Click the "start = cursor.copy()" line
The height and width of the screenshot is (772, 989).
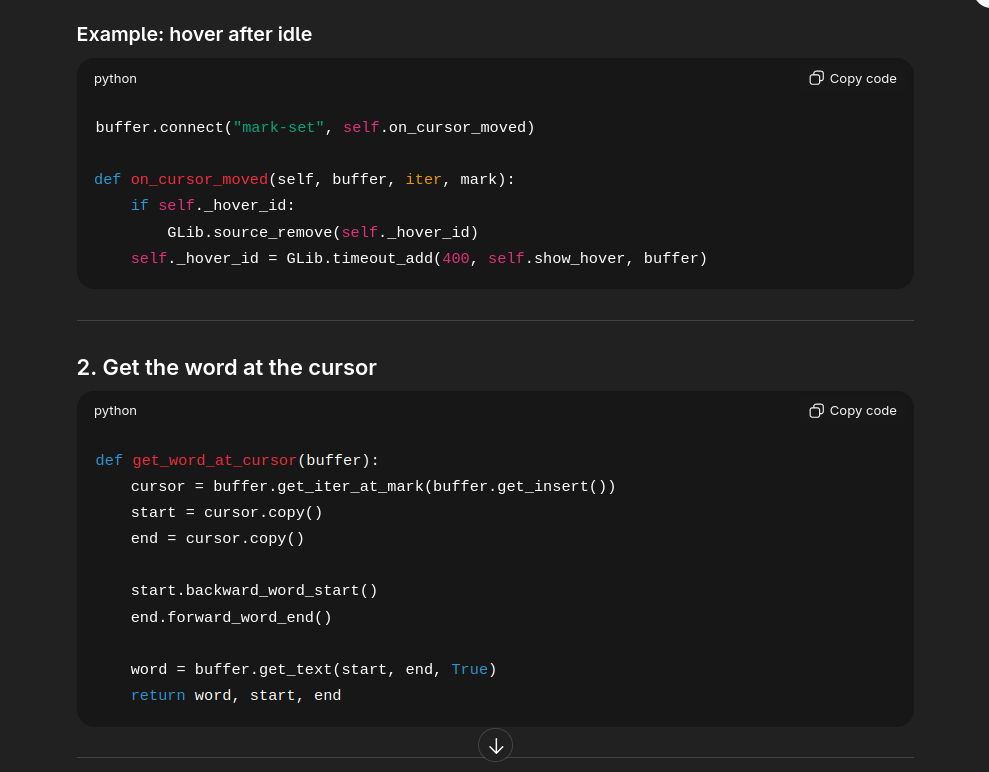226,513
